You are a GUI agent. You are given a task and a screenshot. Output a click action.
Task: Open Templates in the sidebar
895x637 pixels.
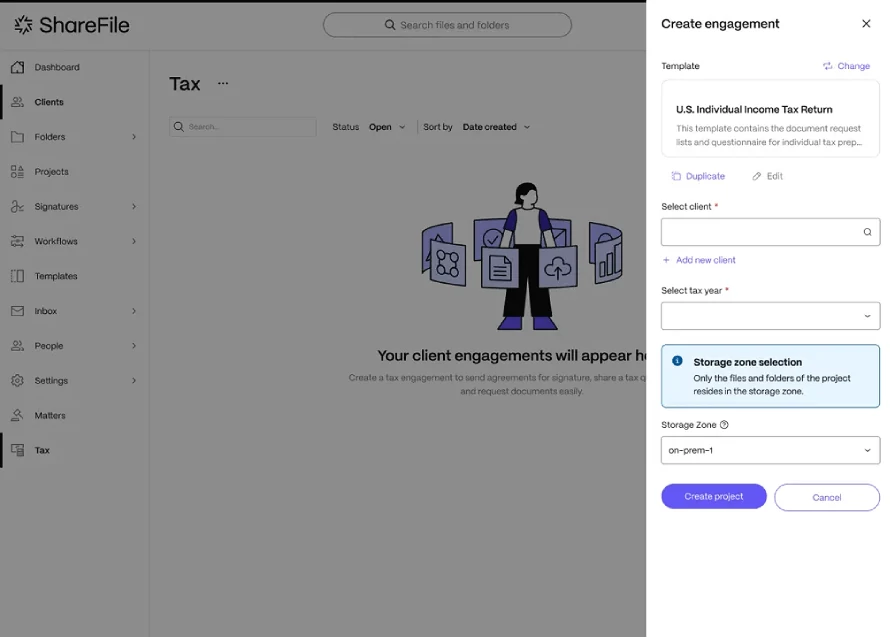(56, 276)
